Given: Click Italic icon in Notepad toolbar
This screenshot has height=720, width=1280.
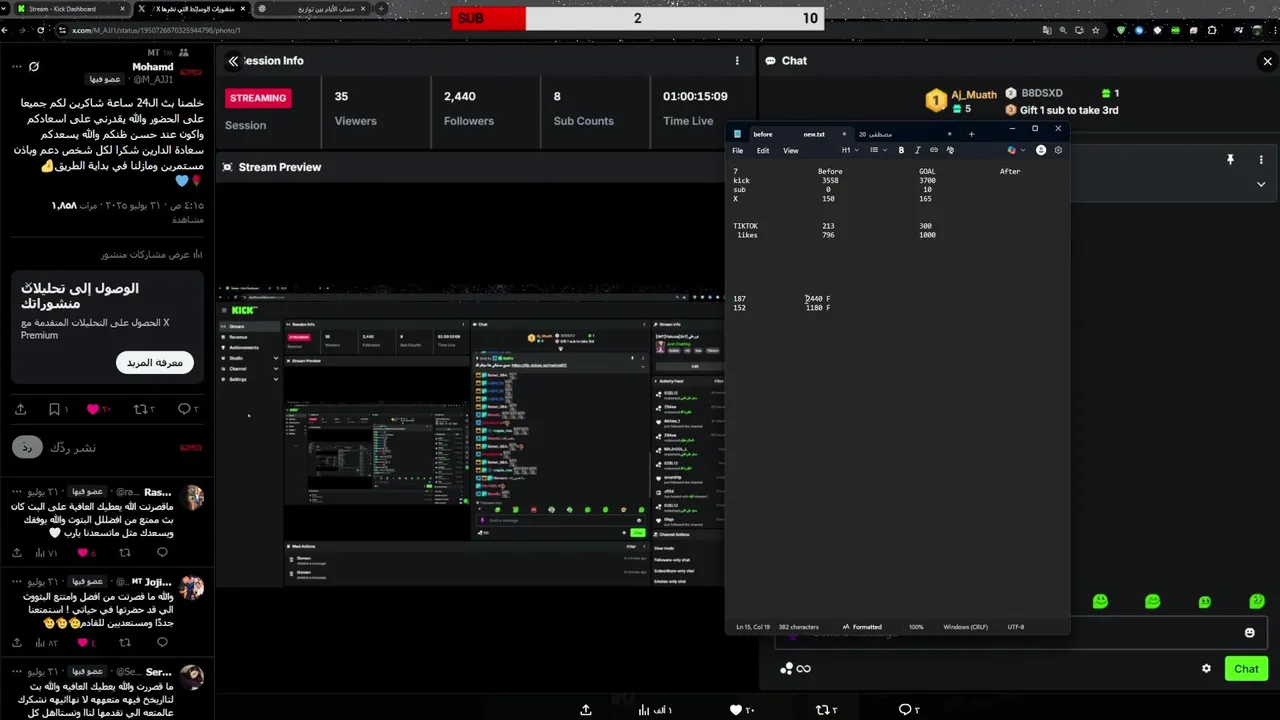Looking at the screenshot, I should [x=917, y=150].
